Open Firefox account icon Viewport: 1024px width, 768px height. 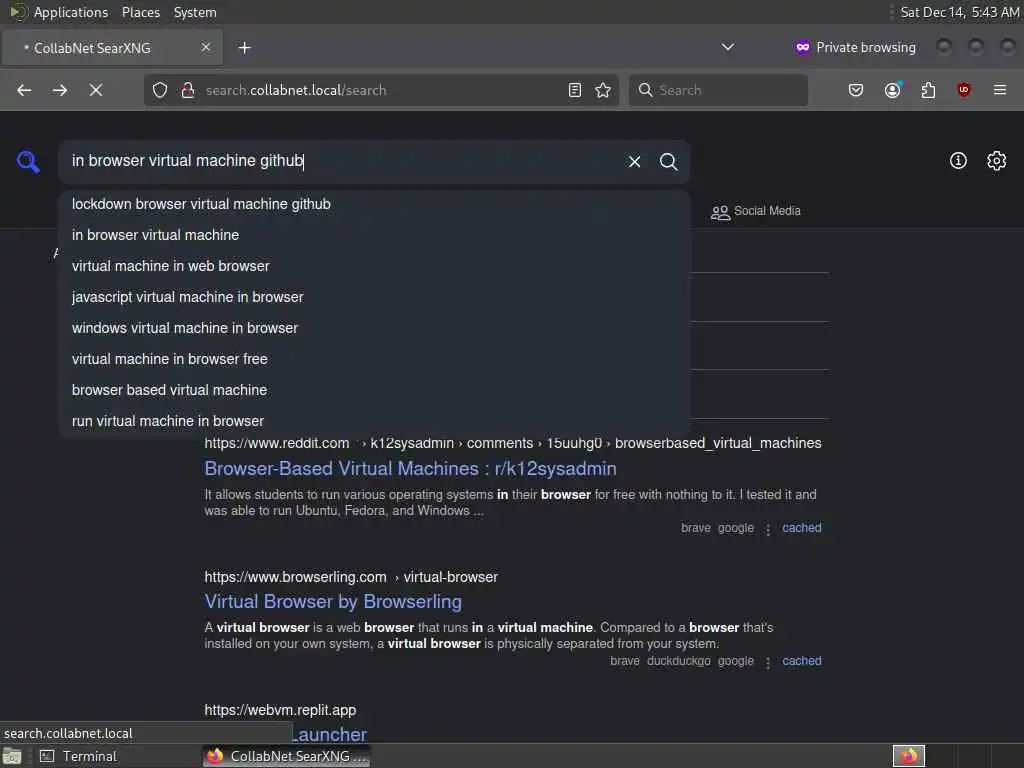(893, 90)
